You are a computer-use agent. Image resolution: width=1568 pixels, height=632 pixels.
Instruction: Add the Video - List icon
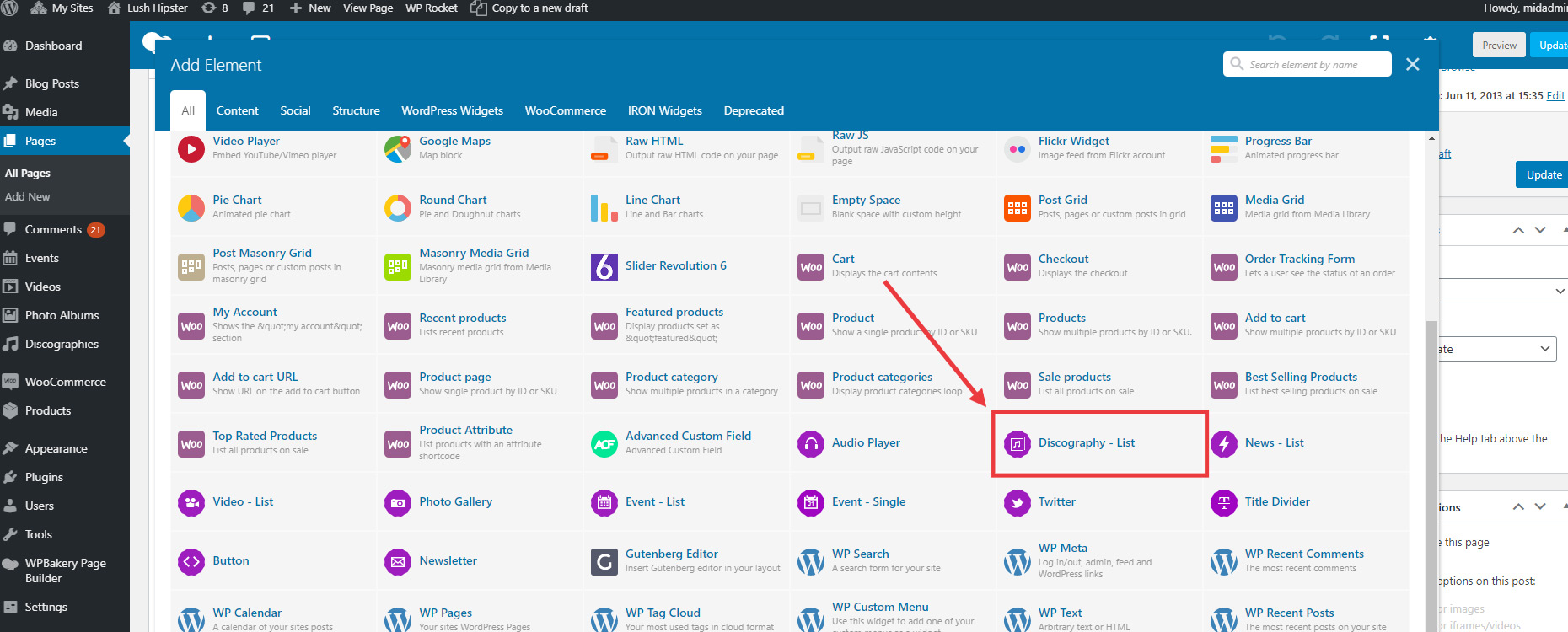[191, 503]
